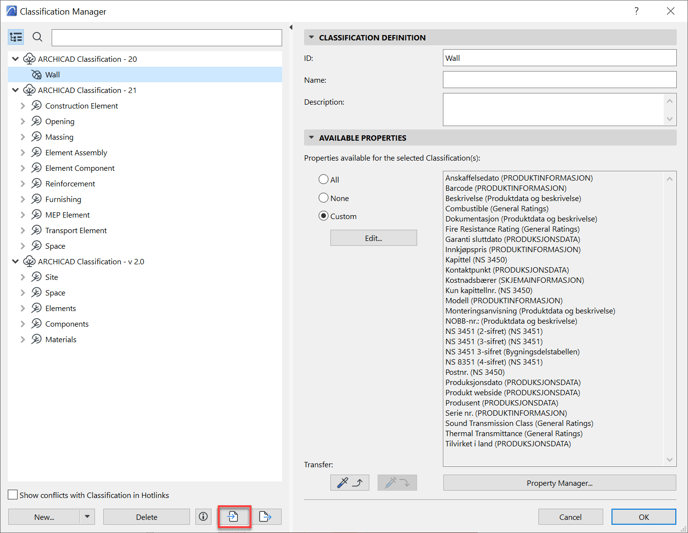Screen dimensions: 688x533
Task: Open the New button dropdown arrow
Action: coord(87,517)
